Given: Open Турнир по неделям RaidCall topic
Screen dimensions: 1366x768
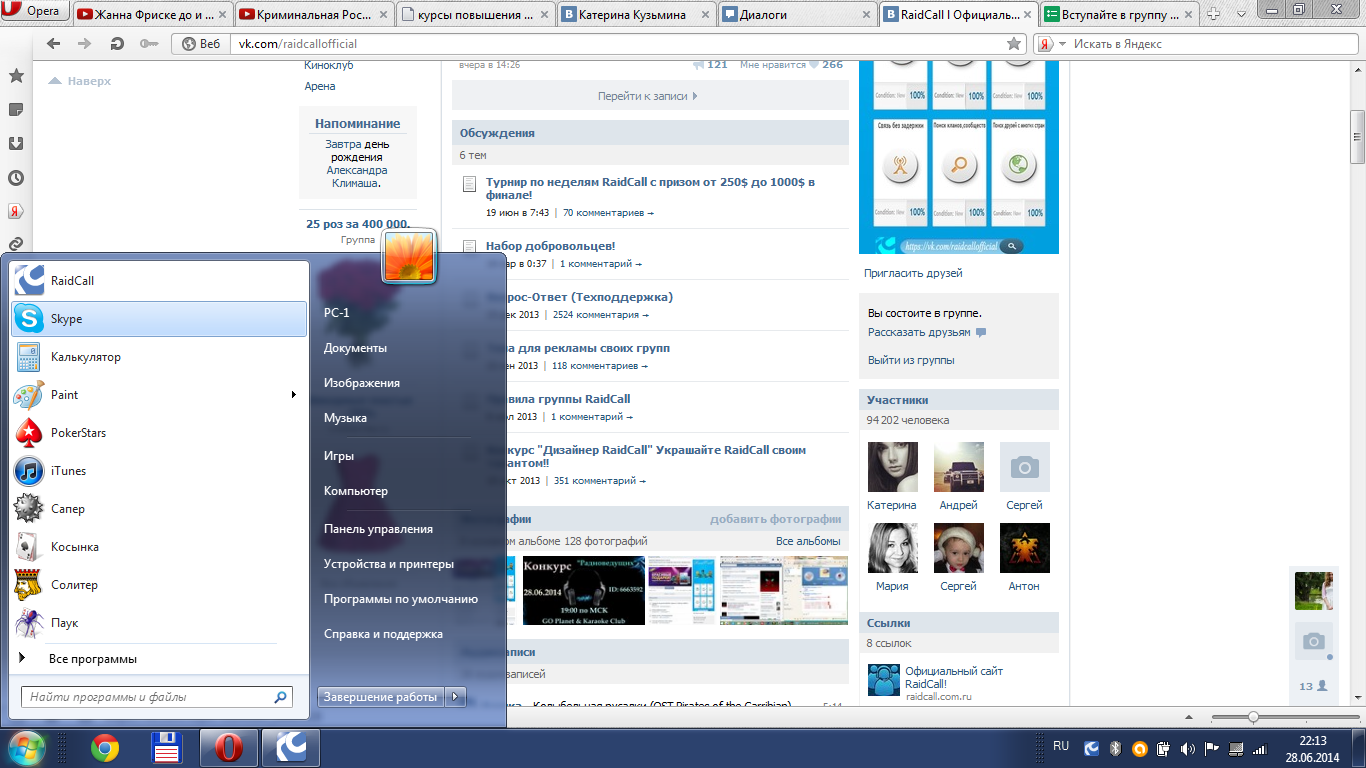Looking at the screenshot, I should click(x=650, y=189).
